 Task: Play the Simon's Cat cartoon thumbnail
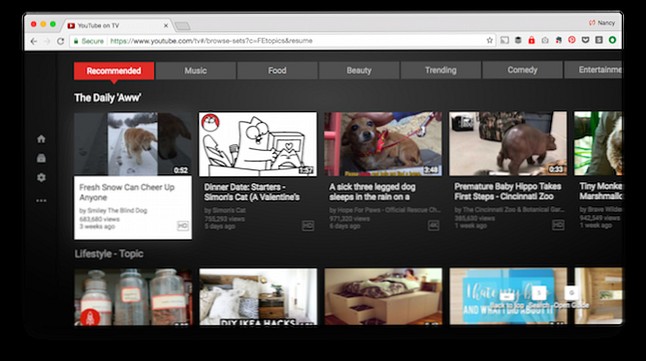(x=258, y=144)
